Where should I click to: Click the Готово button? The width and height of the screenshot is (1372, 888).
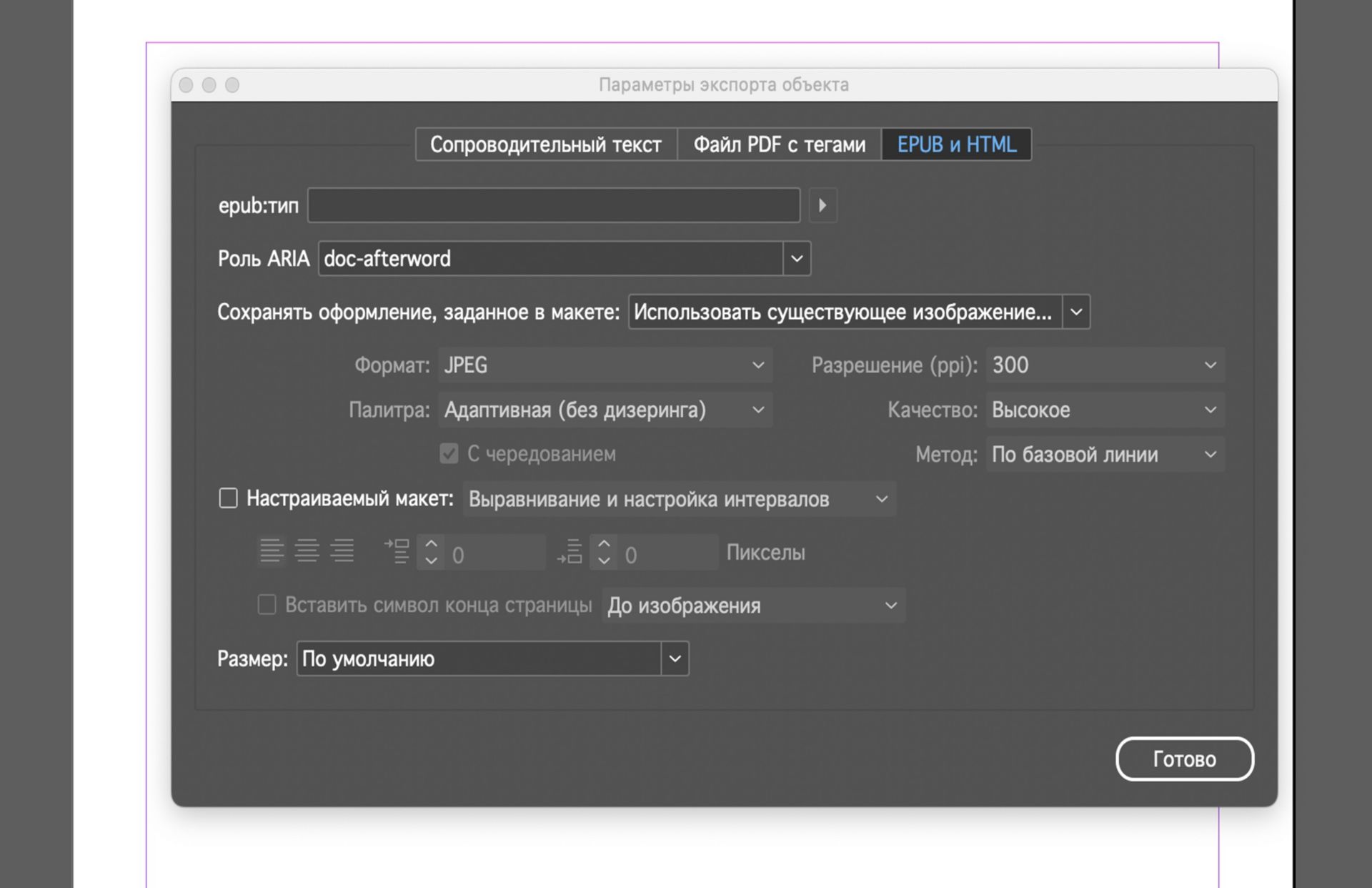tap(1183, 759)
